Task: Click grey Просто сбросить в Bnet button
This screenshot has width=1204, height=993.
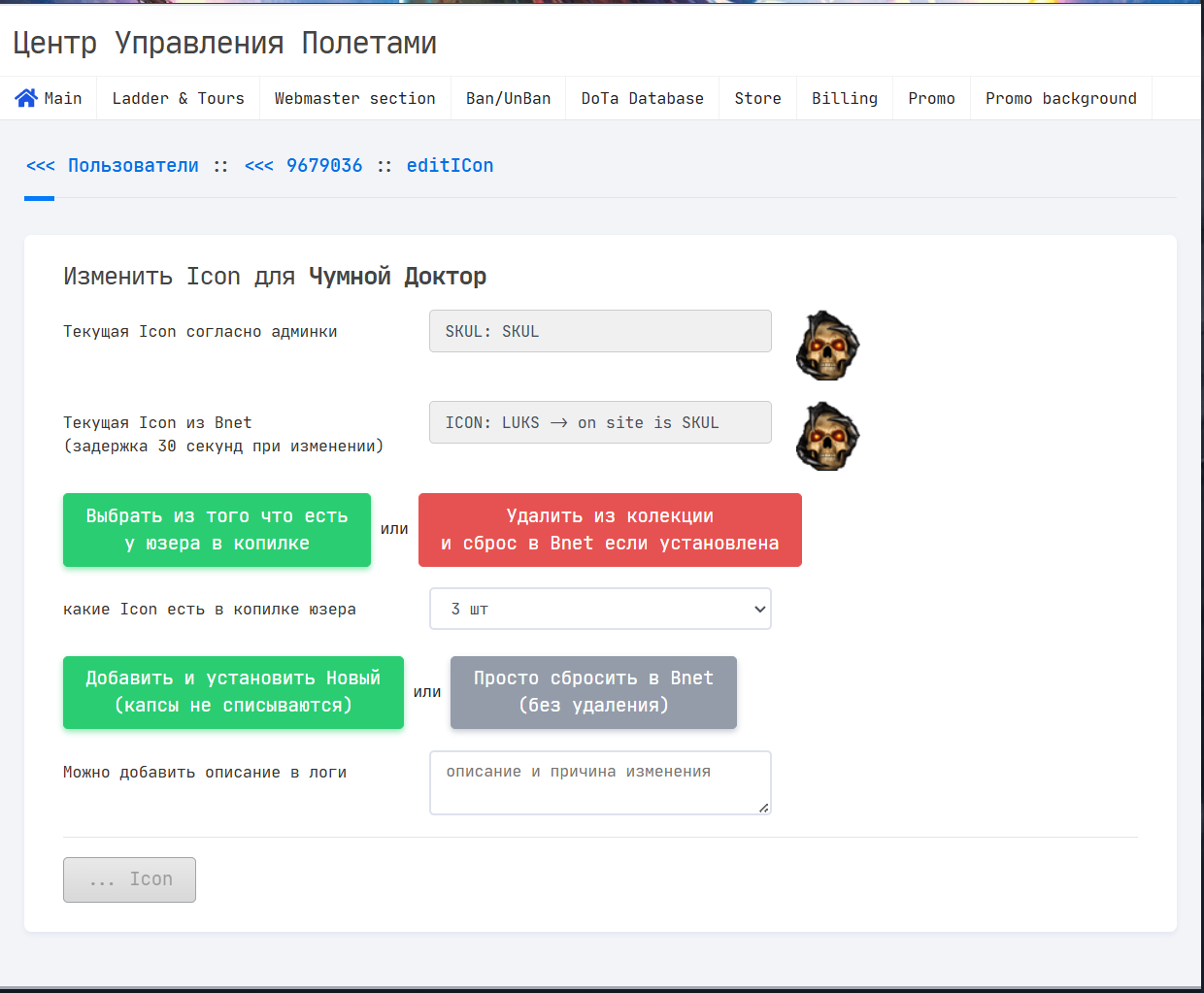Action: coord(593,692)
